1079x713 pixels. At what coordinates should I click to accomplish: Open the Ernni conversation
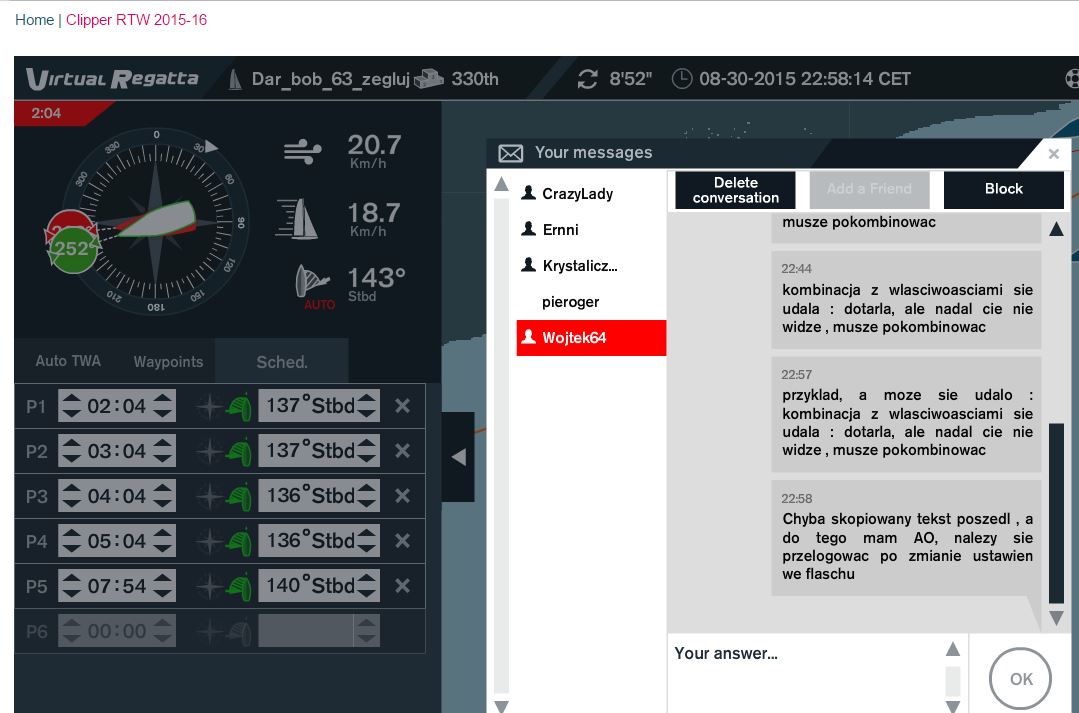click(591, 229)
